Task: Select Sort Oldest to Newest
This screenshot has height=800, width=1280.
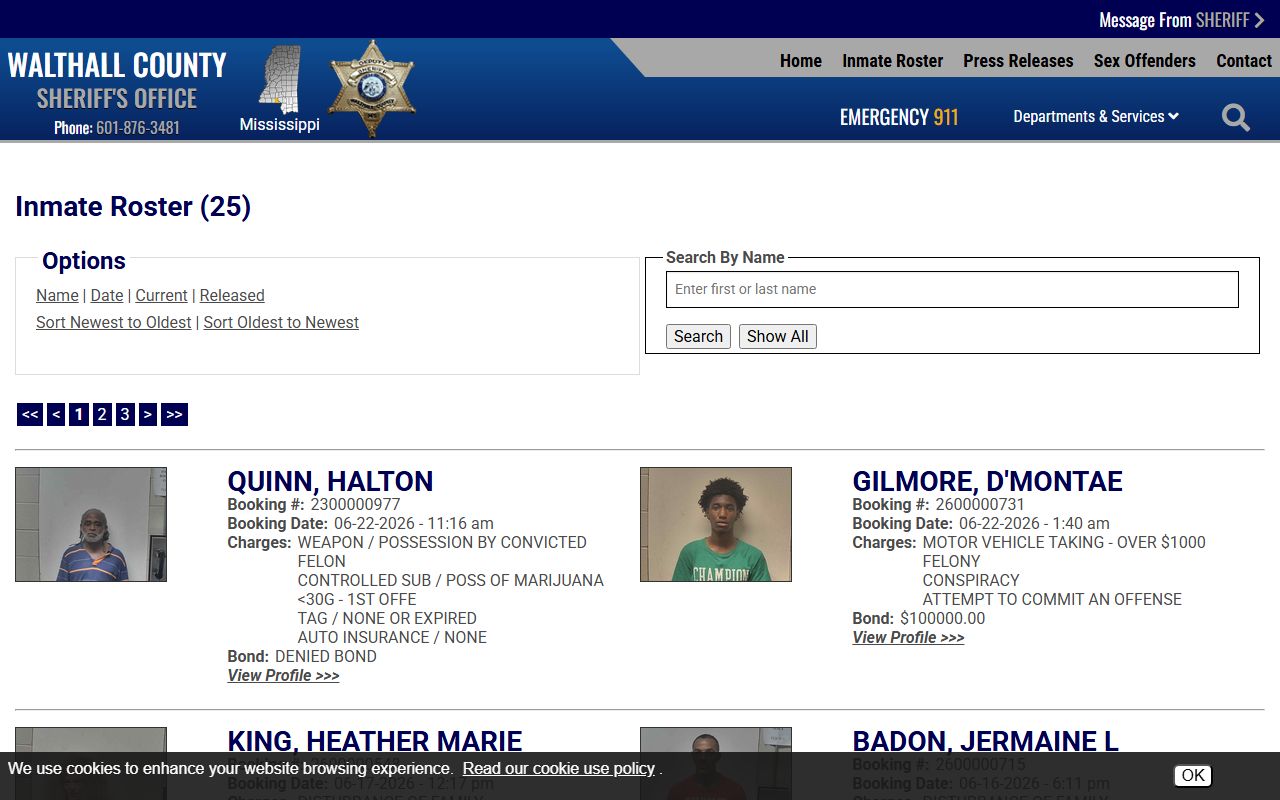Action: (x=281, y=322)
